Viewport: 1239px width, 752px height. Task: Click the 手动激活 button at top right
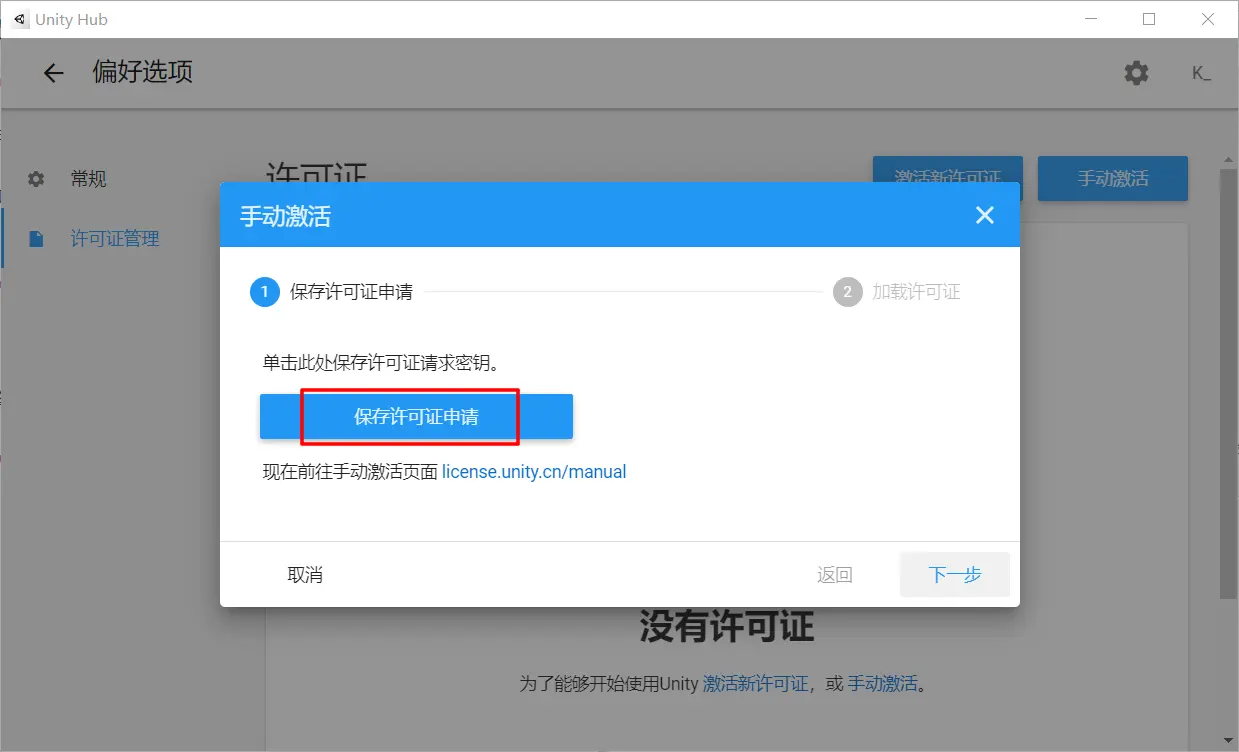1113,179
